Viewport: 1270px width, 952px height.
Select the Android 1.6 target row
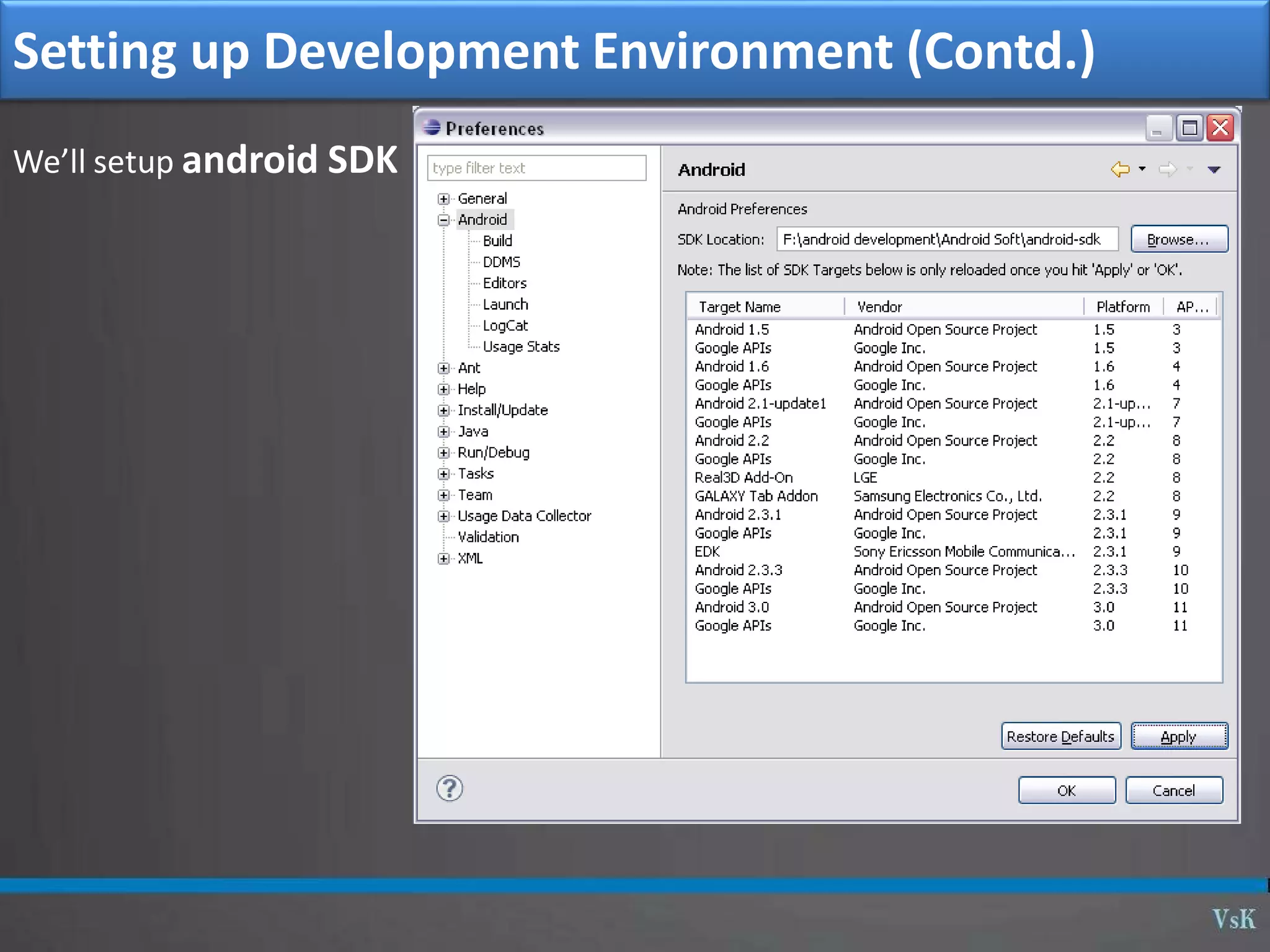pos(954,366)
